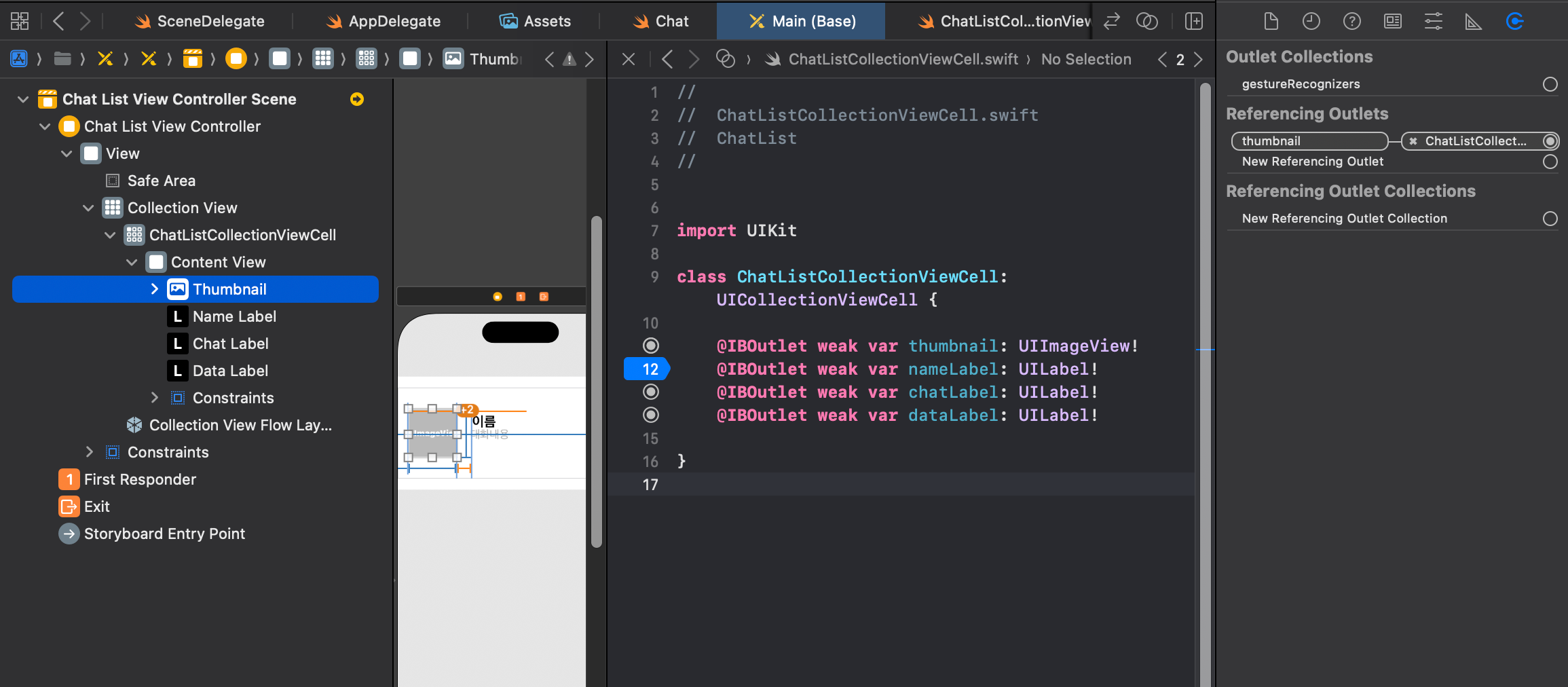Show the History inspector
Image resolution: width=1568 pixels, height=687 pixels.
coord(1311,21)
